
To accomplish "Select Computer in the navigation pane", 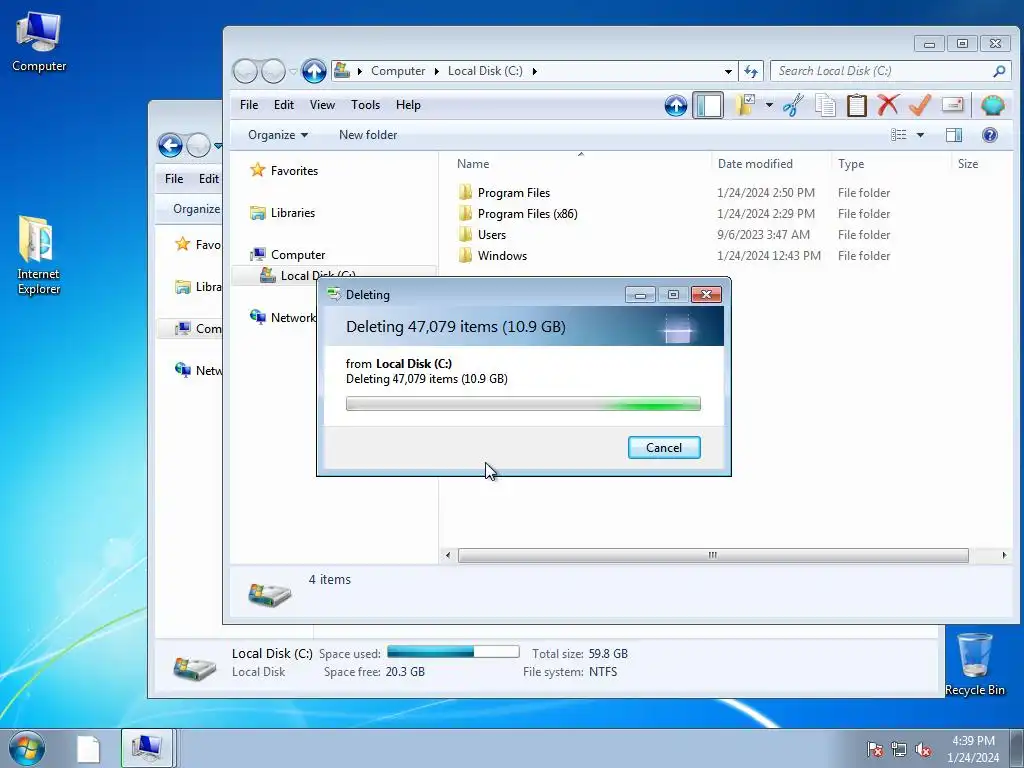I will [287, 255].
